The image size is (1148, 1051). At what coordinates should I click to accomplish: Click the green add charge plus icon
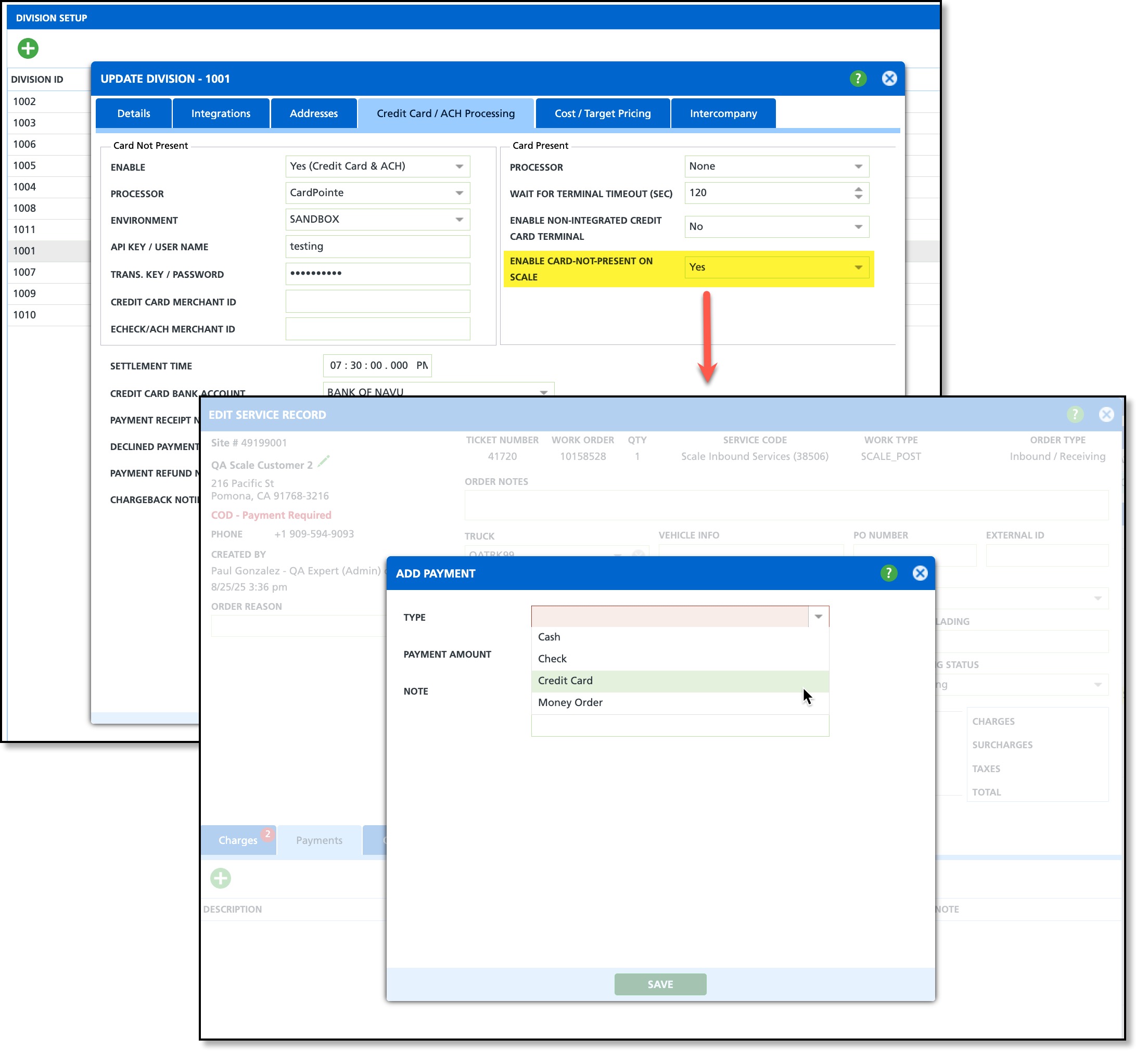[221, 878]
